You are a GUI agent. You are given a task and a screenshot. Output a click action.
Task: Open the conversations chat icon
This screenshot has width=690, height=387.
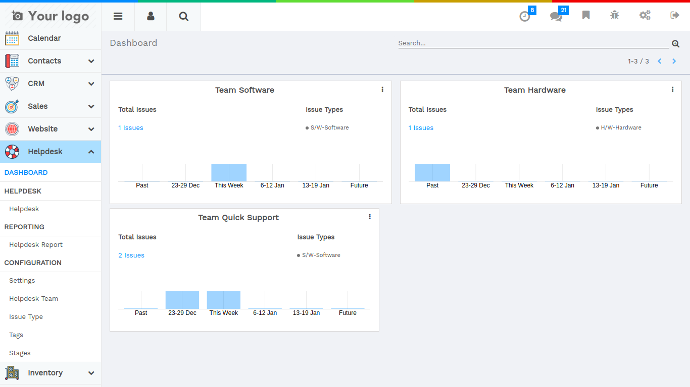556,16
